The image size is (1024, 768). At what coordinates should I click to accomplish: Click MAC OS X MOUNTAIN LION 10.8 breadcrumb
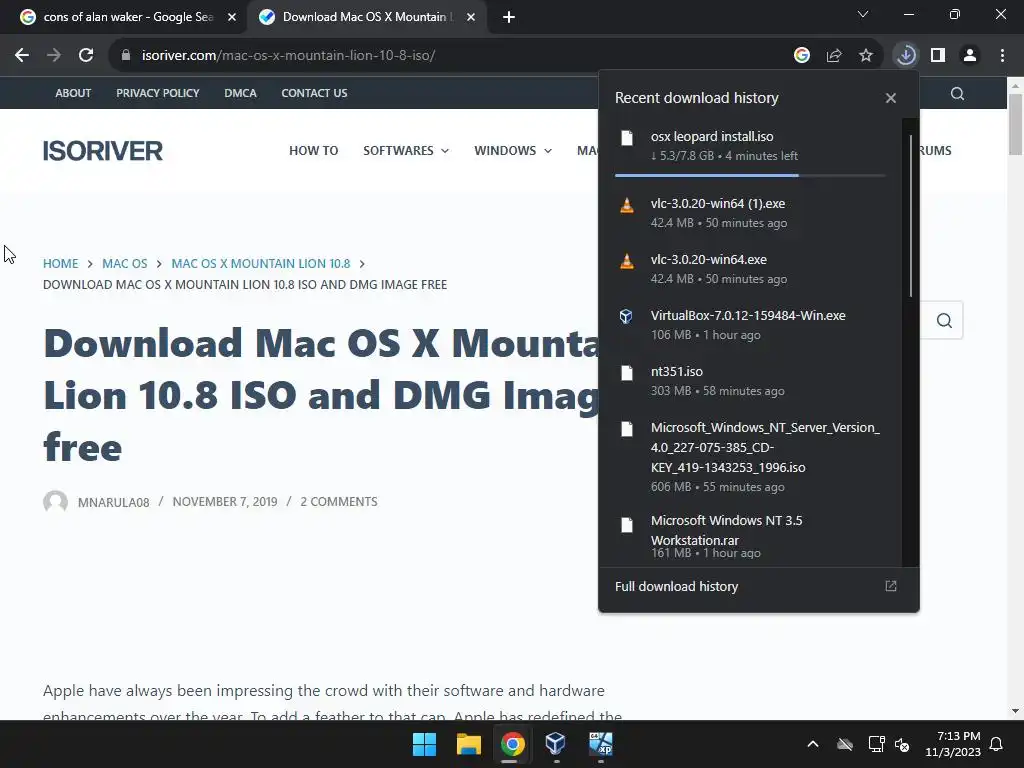click(261, 264)
